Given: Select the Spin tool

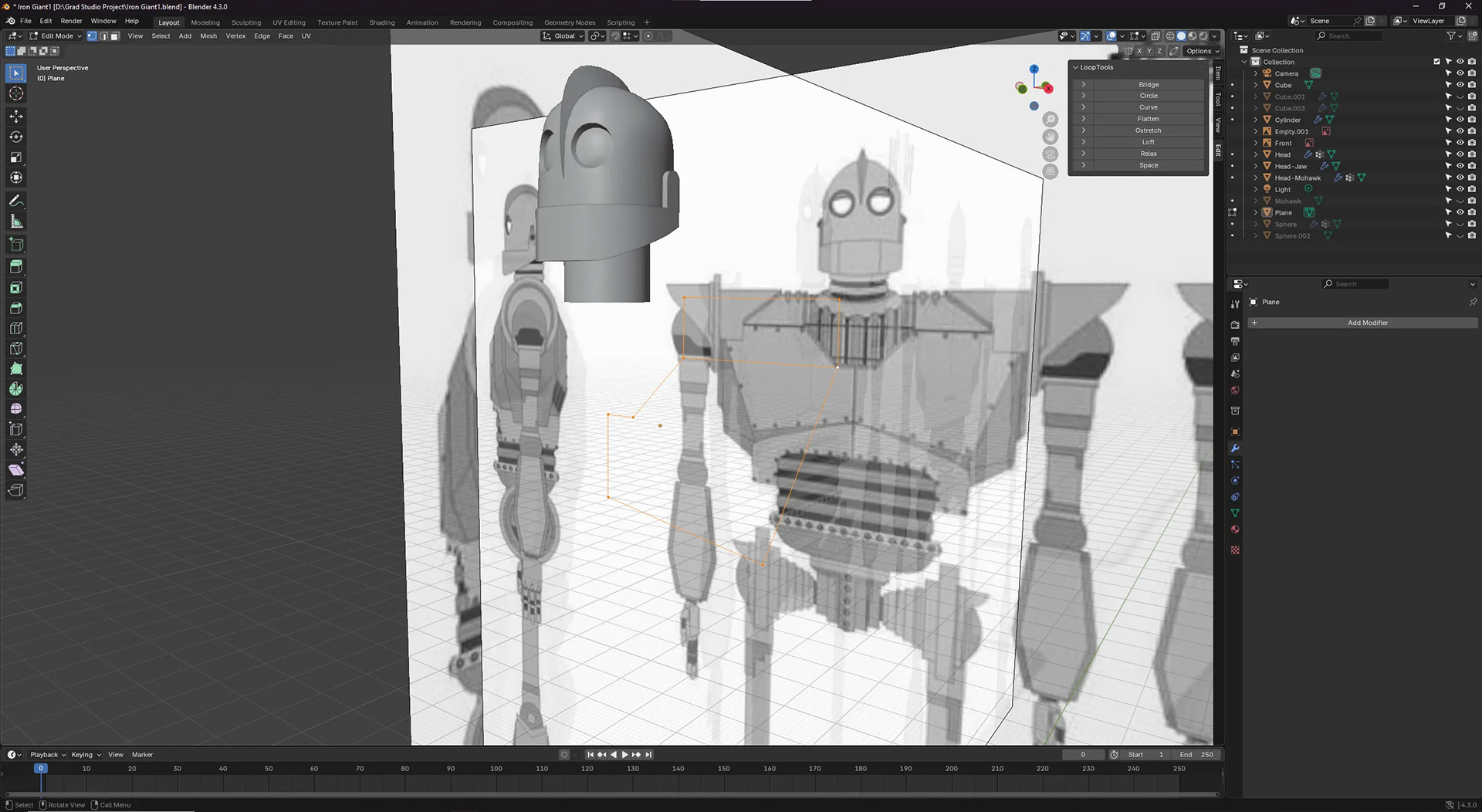Looking at the screenshot, I should (x=16, y=389).
